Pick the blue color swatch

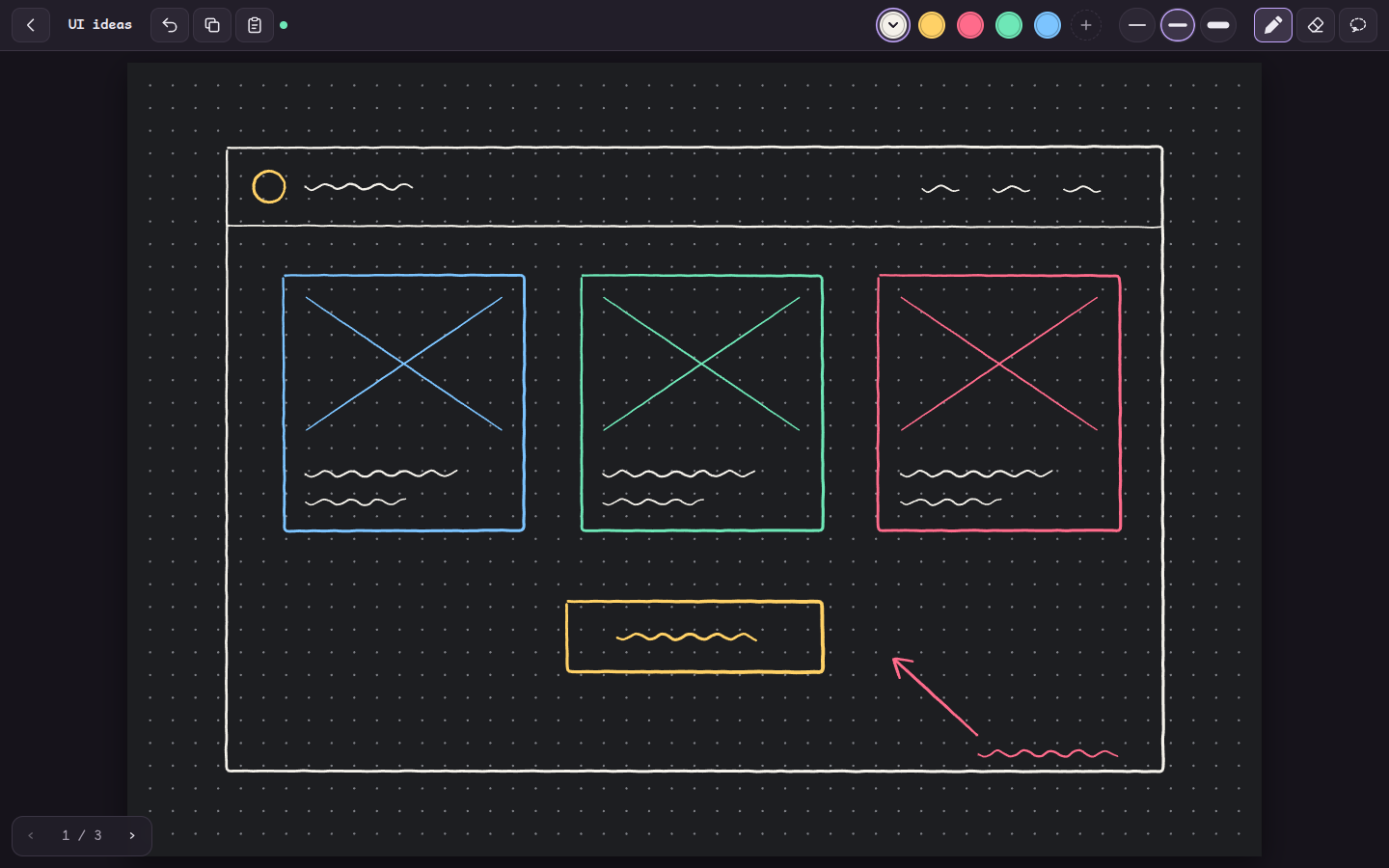(x=1048, y=25)
